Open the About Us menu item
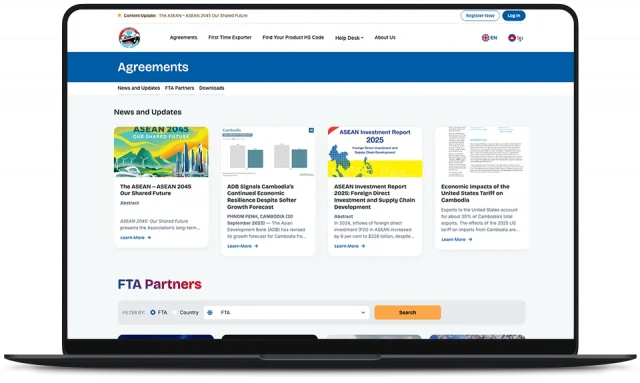640x383 pixels. click(x=385, y=37)
